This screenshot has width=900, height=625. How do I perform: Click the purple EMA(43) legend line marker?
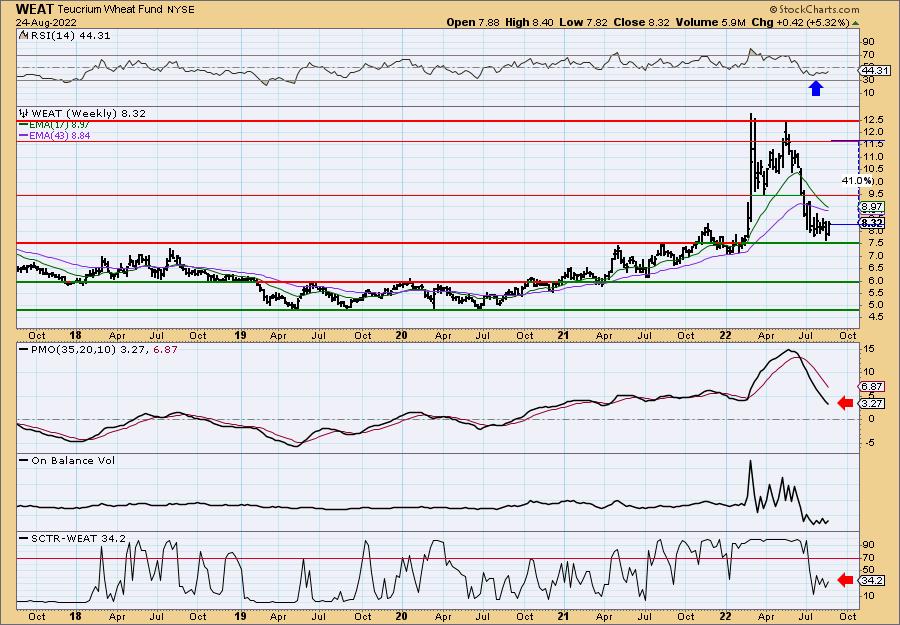pyautogui.click(x=22, y=136)
